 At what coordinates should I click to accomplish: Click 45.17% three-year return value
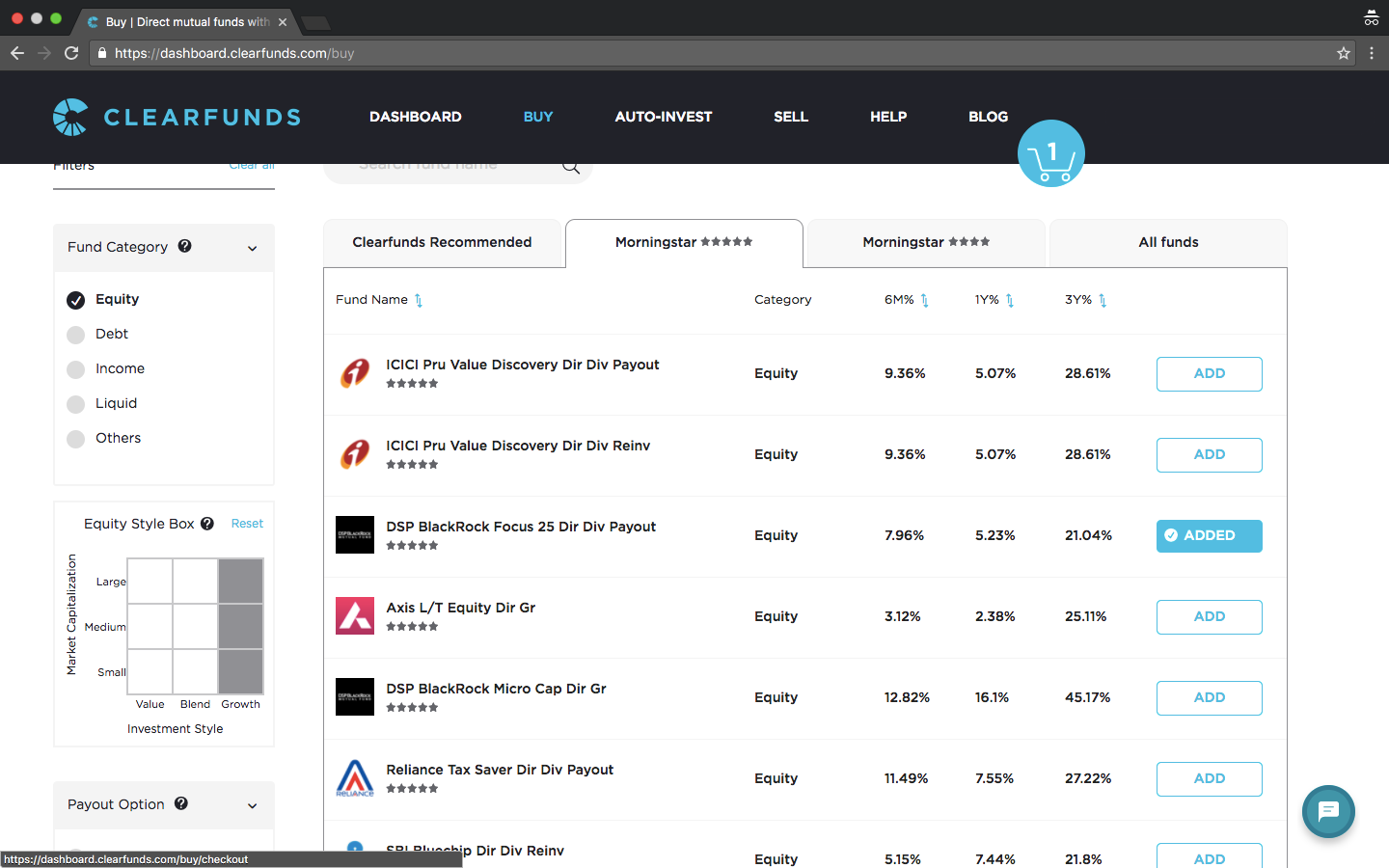pyautogui.click(x=1087, y=697)
